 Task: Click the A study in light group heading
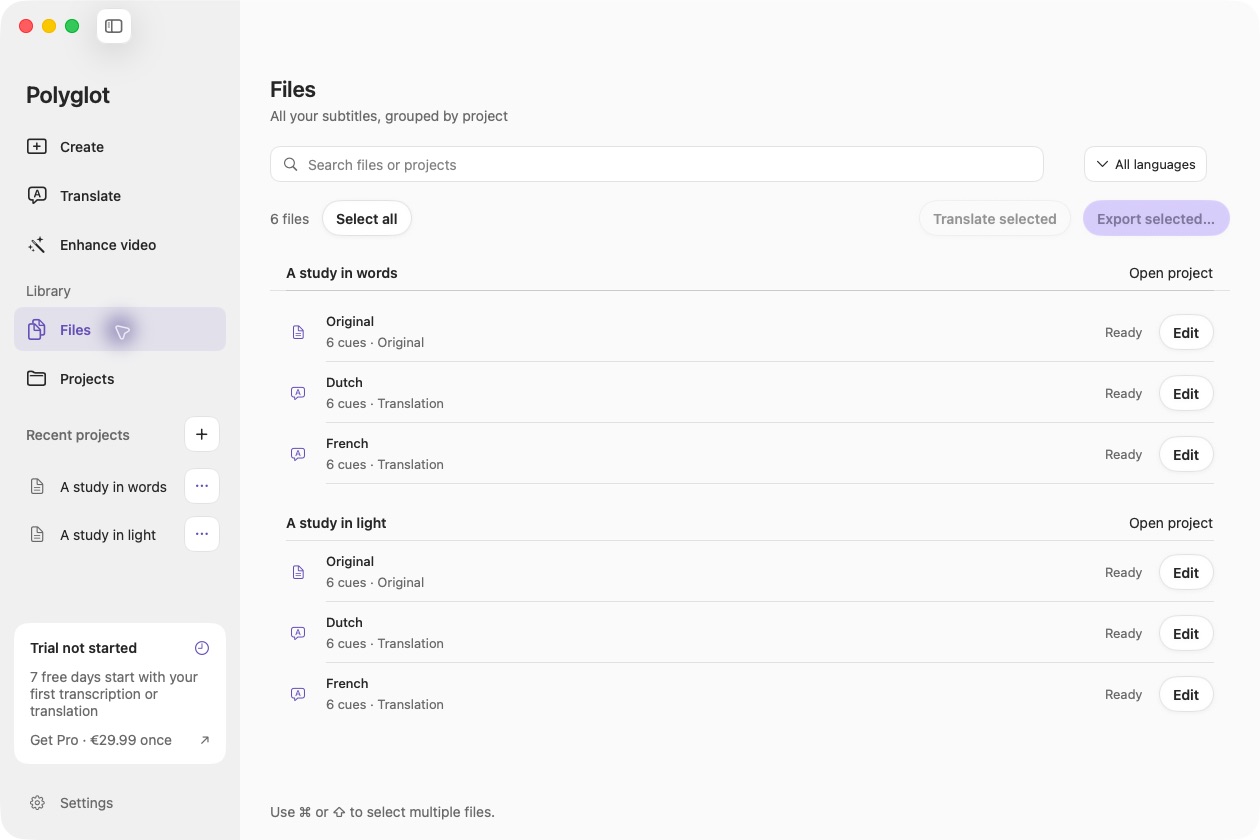(336, 523)
